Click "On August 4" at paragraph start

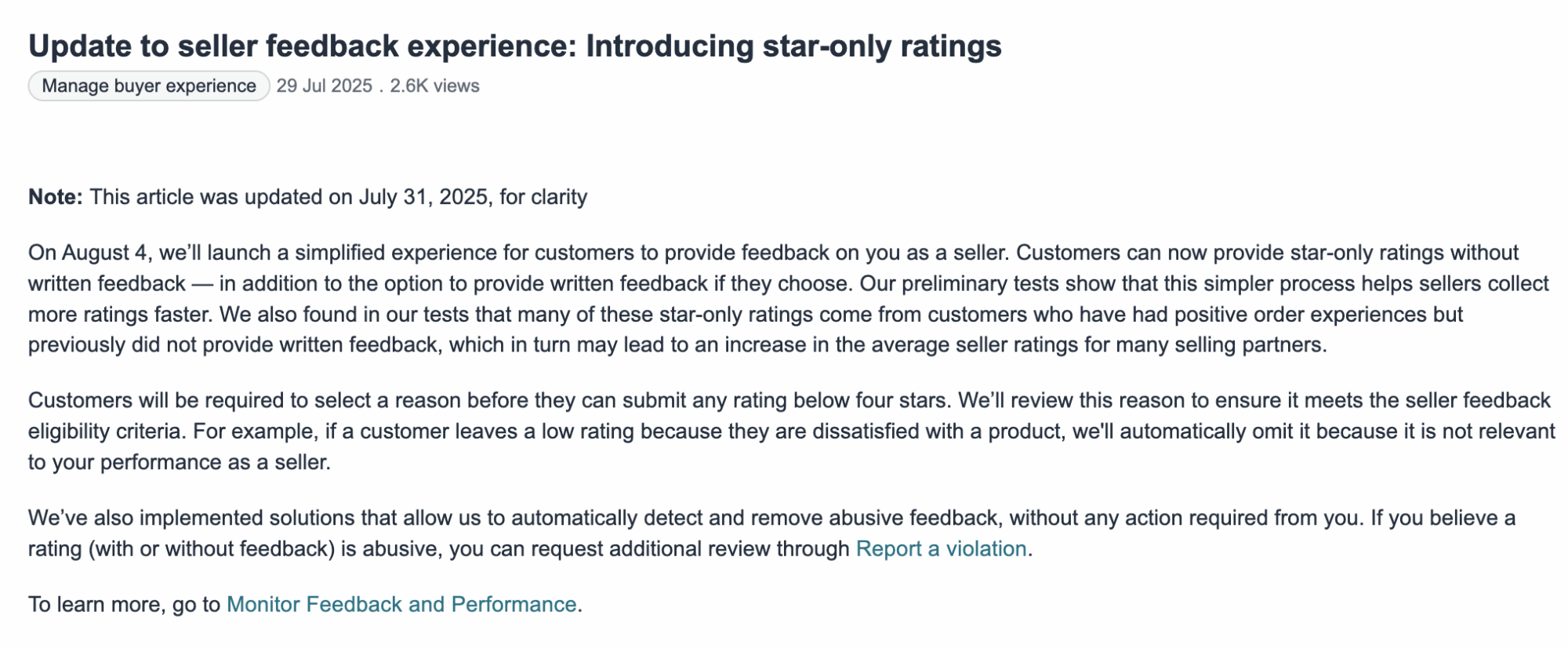coord(87,253)
